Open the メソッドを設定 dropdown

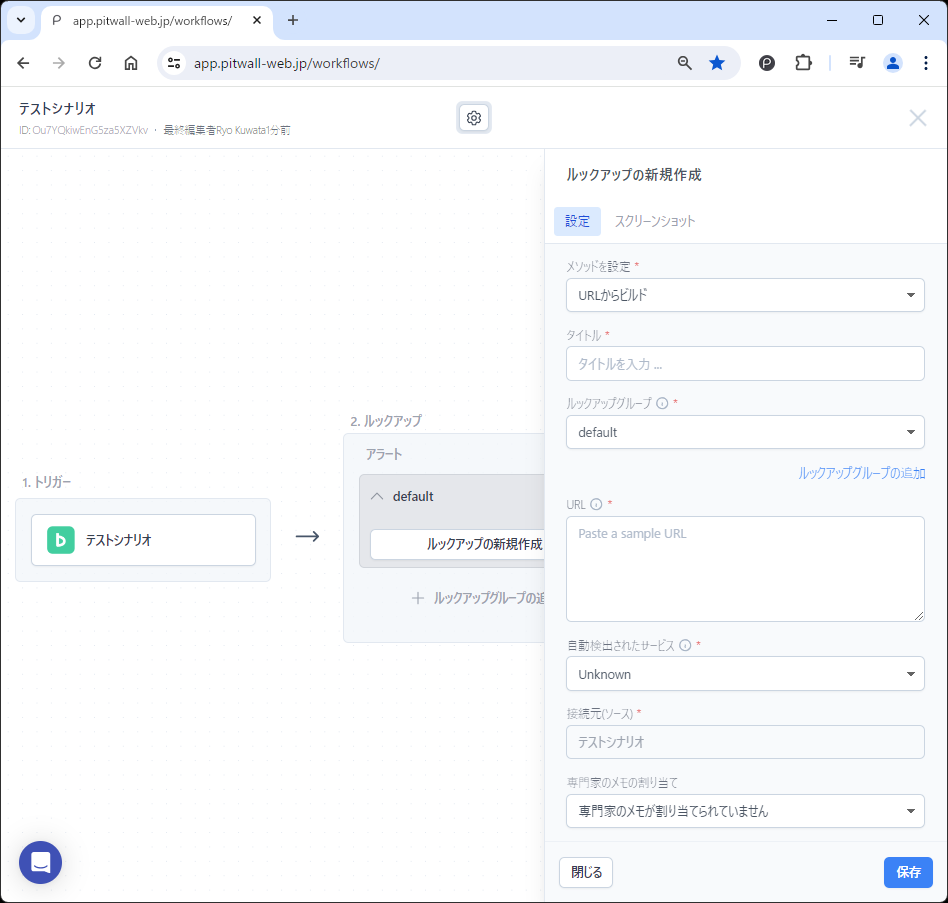click(744, 295)
